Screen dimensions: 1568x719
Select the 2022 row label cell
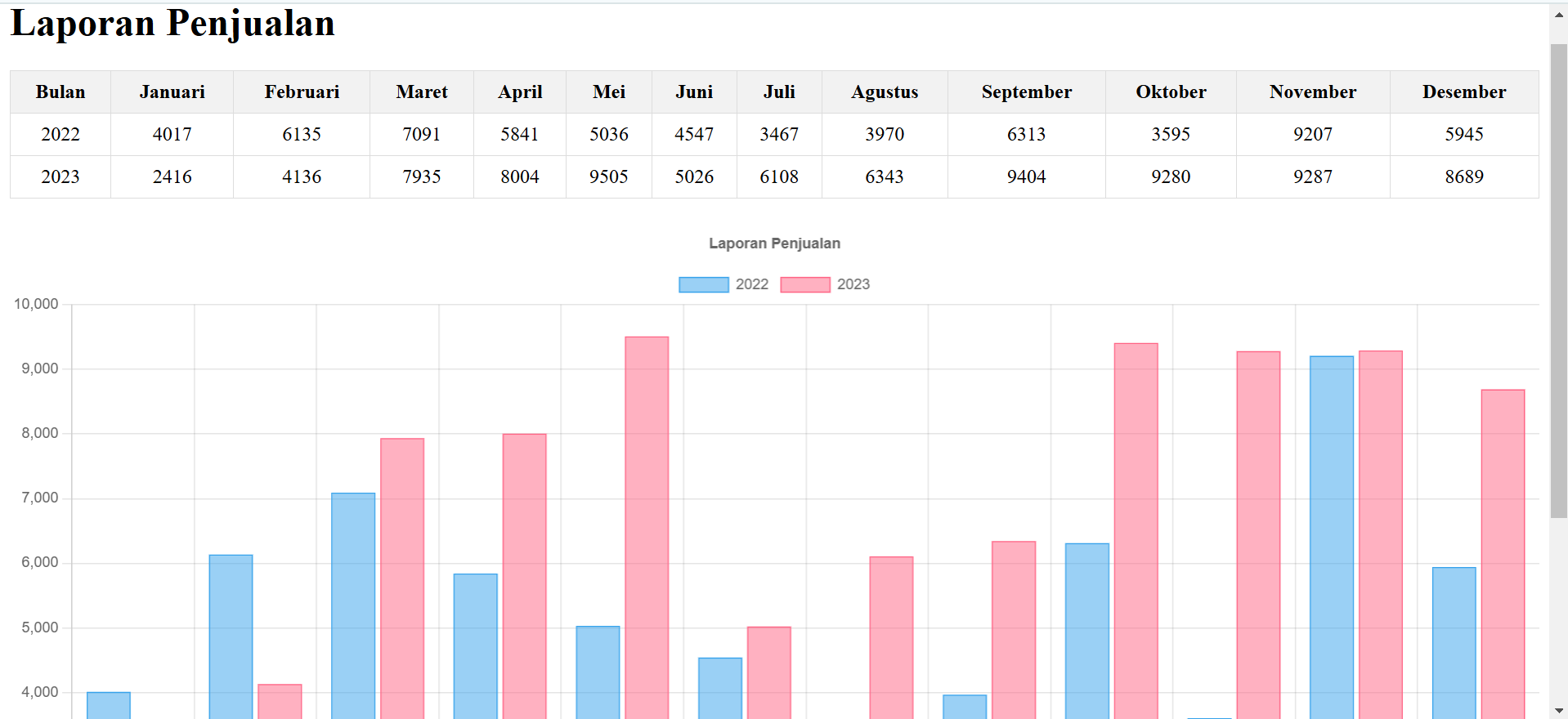point(60,135)
